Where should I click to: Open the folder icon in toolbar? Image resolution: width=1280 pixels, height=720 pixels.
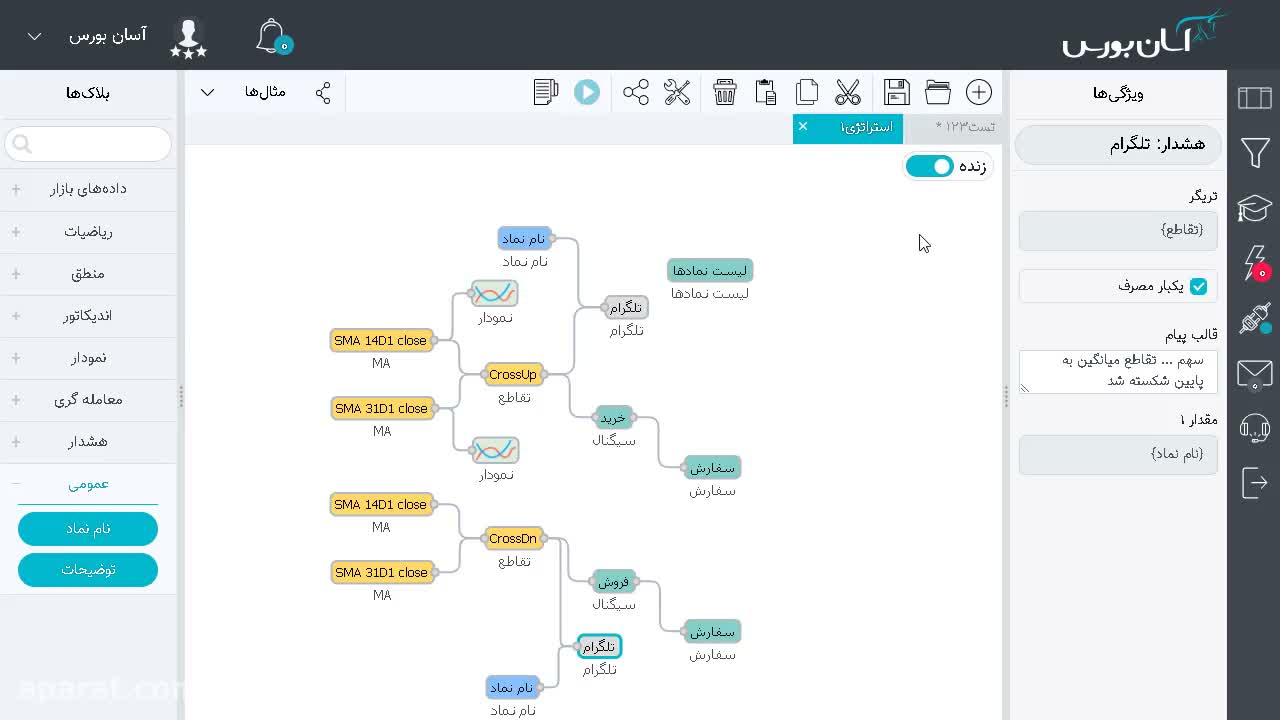pos(938,92)
